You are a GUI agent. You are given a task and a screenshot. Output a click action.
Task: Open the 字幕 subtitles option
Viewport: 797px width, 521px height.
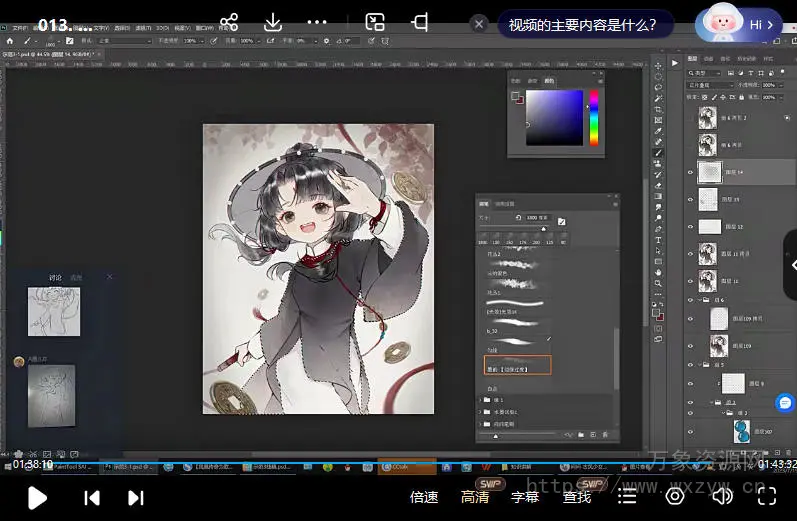[x=525, y=497]
